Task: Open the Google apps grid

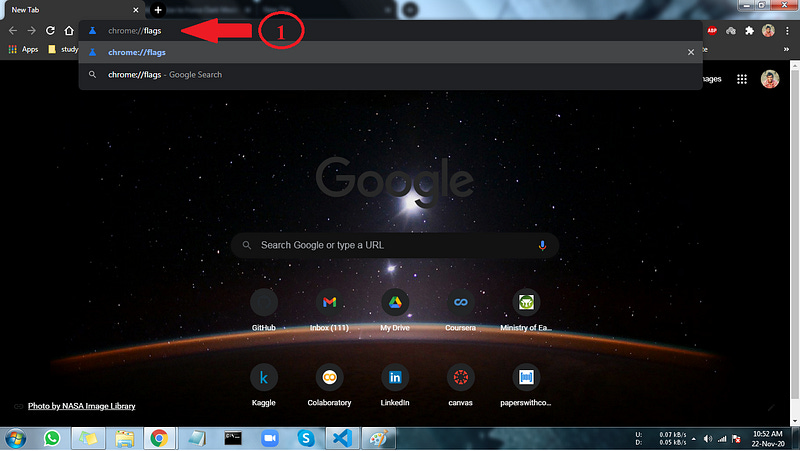Action: [x=742, y=79]
